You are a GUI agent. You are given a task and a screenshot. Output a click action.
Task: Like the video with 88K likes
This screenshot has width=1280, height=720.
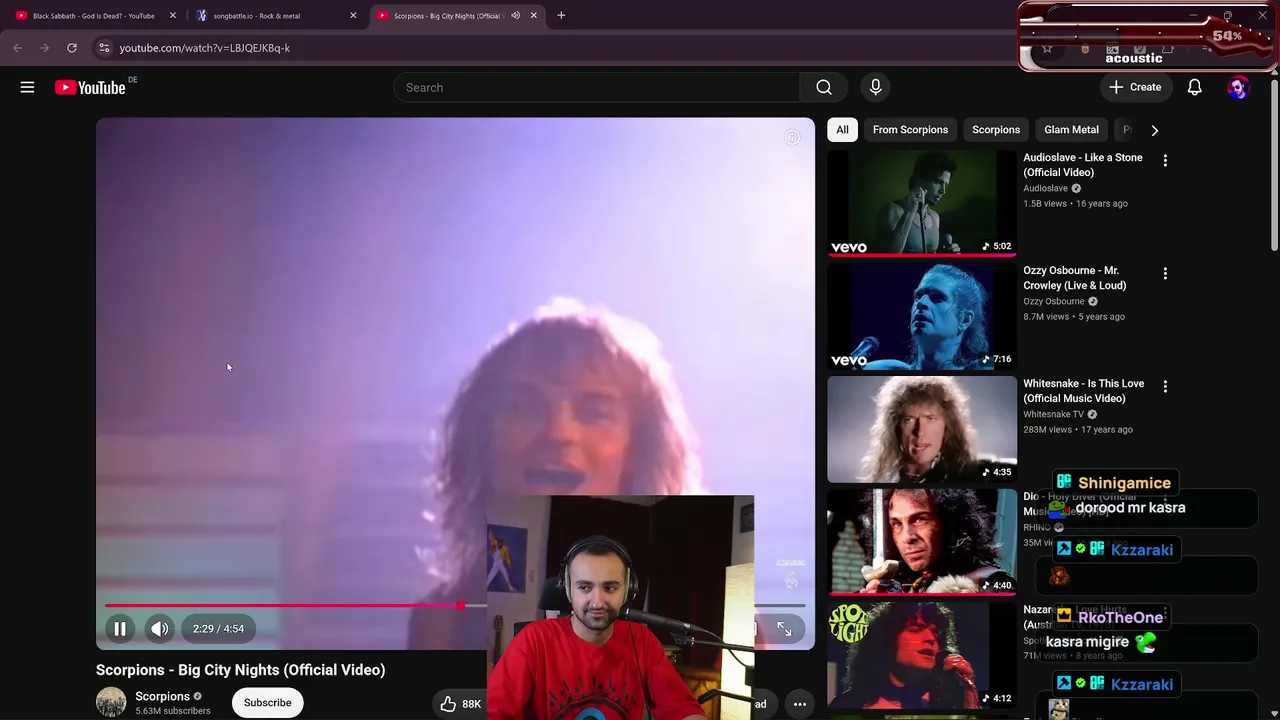coord(461,703)
